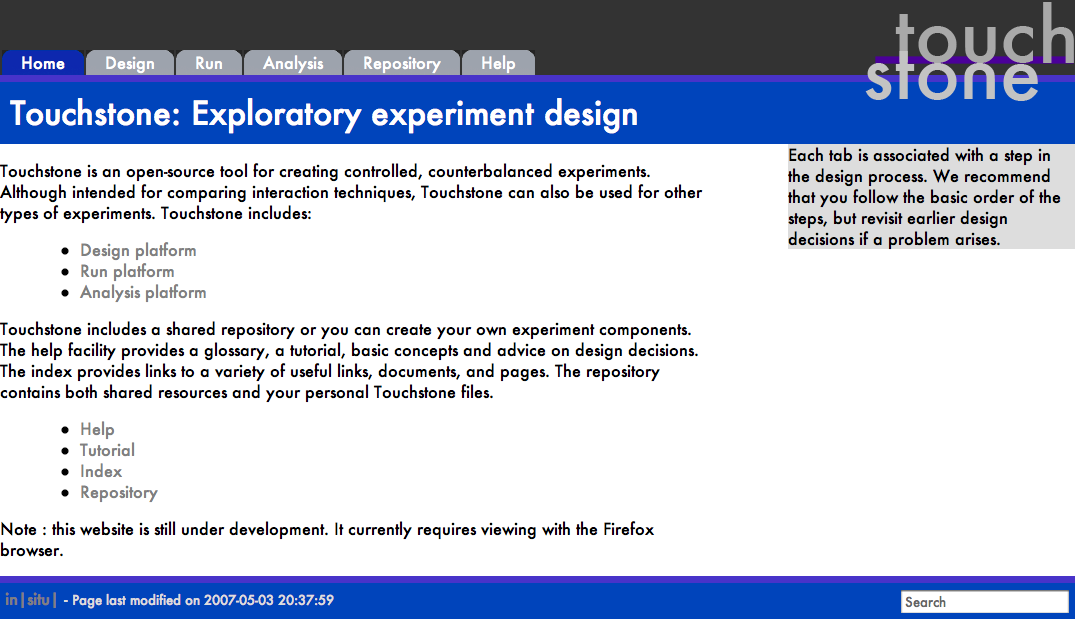Select the Analysis tab
This screenshot has height=619, width=1075.
(293, 63)
